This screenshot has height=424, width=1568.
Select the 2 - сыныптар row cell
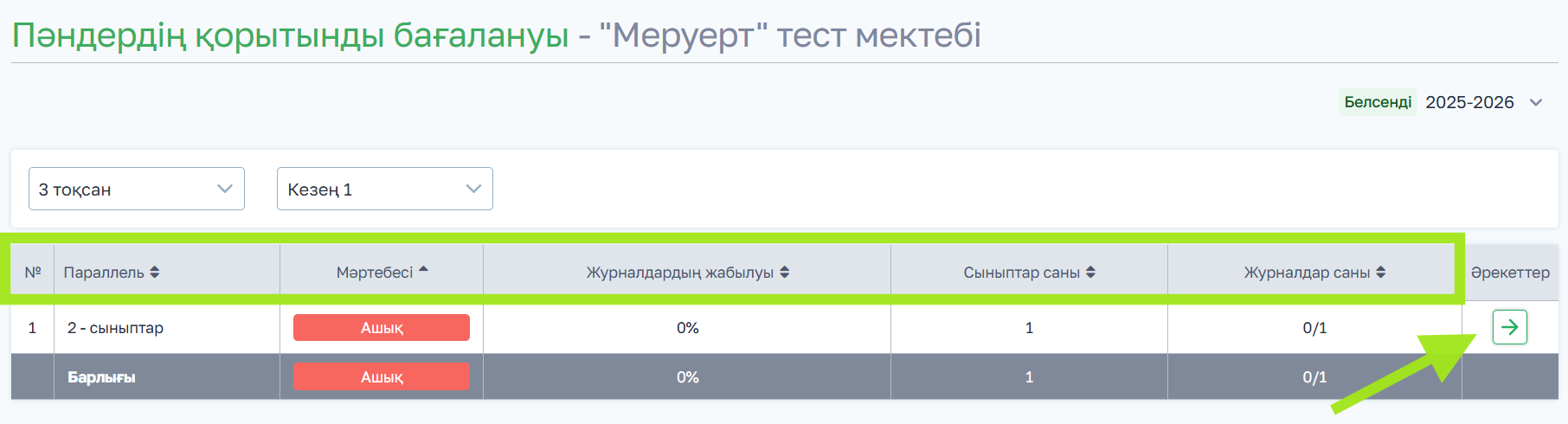pyautogui.click(x=116, y=328)
